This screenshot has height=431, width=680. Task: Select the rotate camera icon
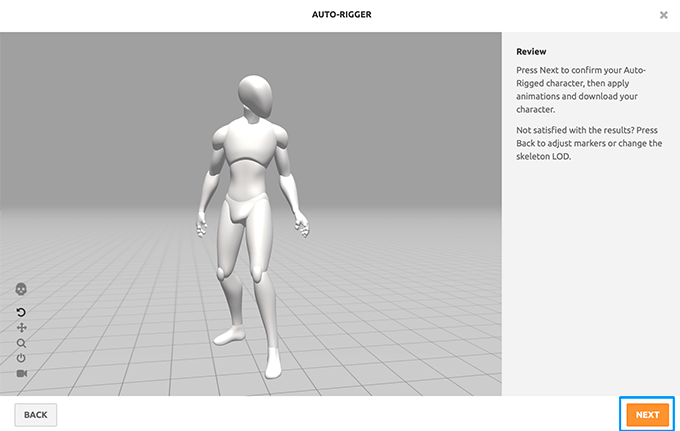21,312
